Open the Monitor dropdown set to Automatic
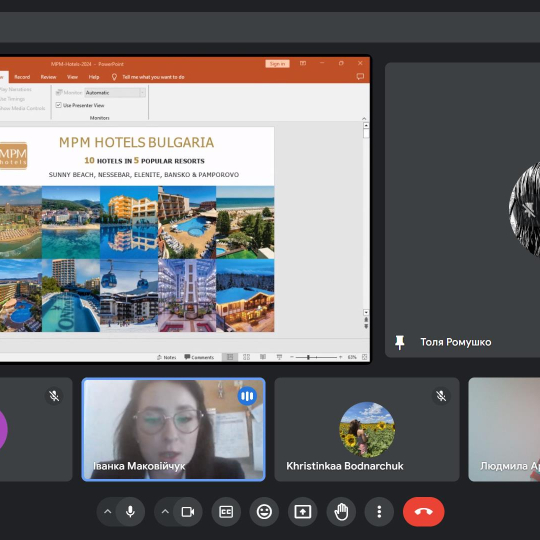Image resolution: width=540 pixels, height=540 pixels. (115, 93)
